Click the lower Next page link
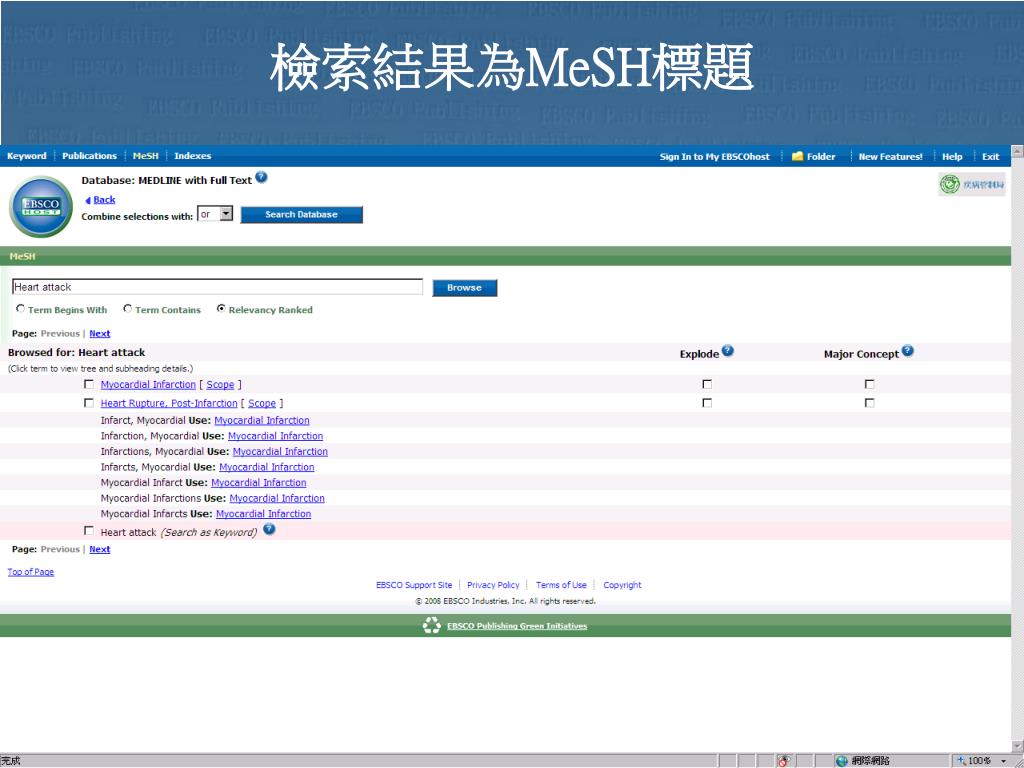1024x768 pixels. pos(100,549)
